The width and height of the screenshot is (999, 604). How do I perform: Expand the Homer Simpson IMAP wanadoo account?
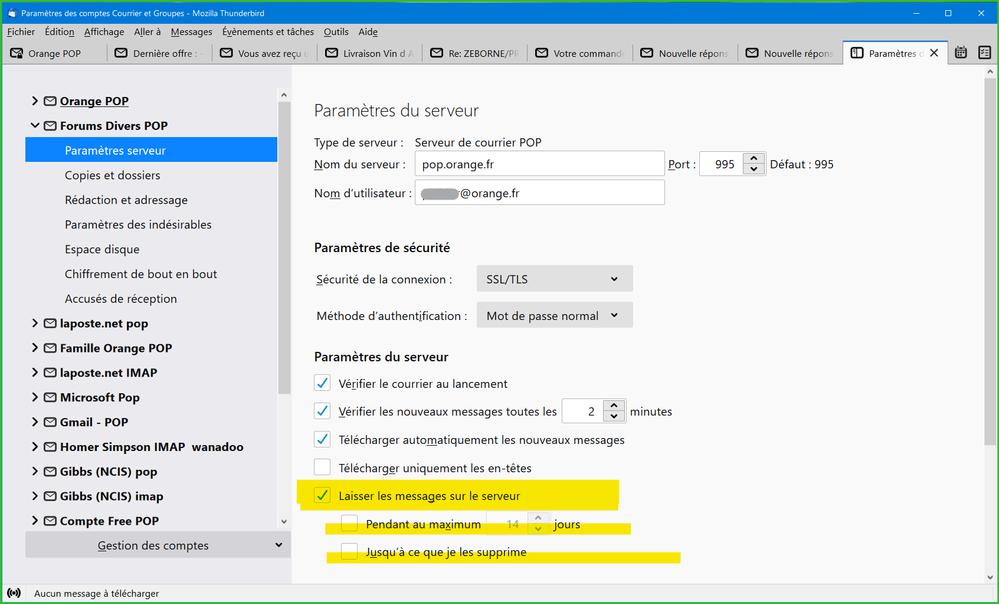(x=35, y=447)
